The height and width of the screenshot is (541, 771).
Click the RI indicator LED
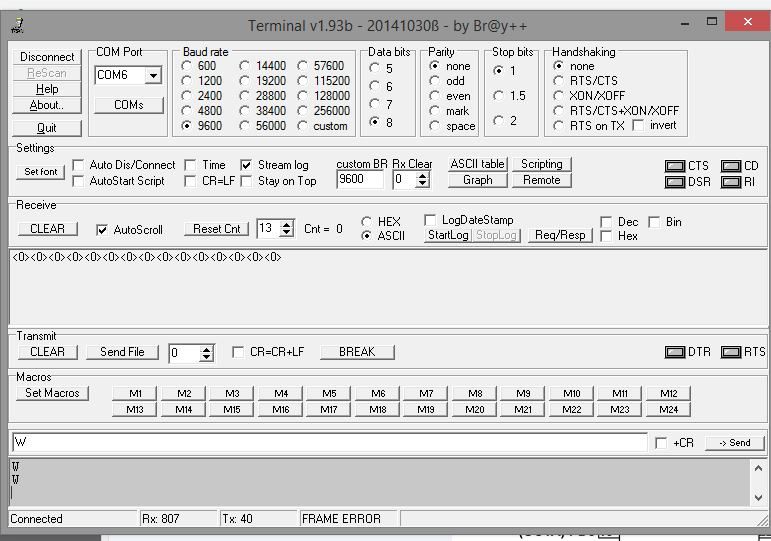(x=731, y=182)
